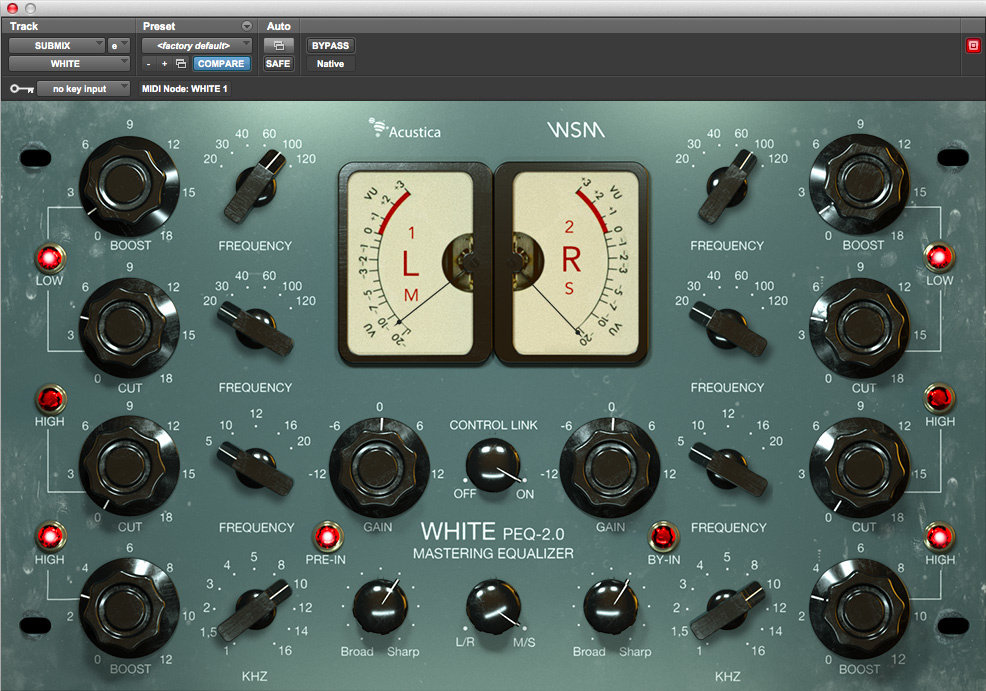The height and width of the screenshot is (691, 986).
Task: Open the no key input dropdown
Action: pyautogui.click(x=83, y=89)
